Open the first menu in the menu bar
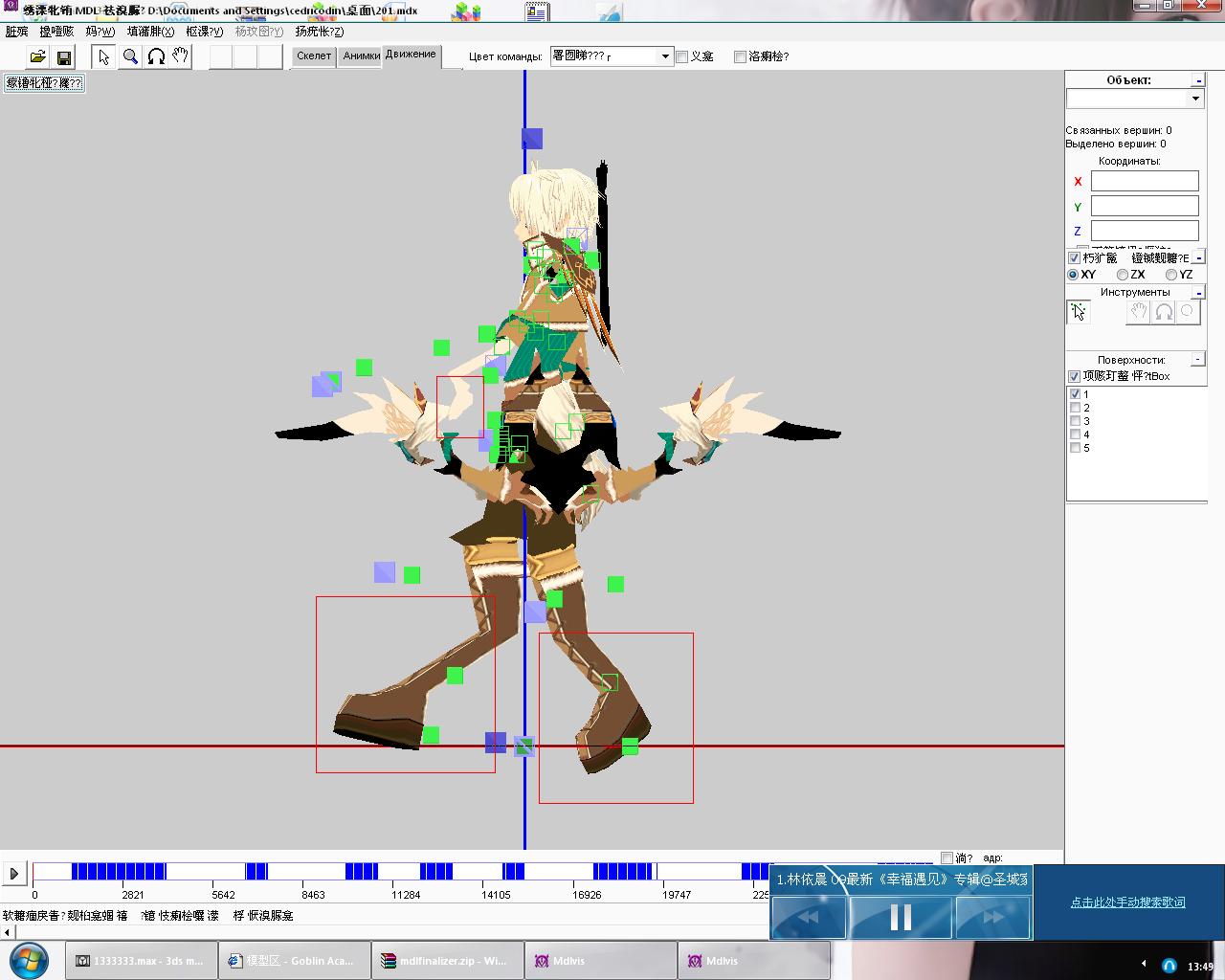 pyautogui.click(x=16, y=32)
